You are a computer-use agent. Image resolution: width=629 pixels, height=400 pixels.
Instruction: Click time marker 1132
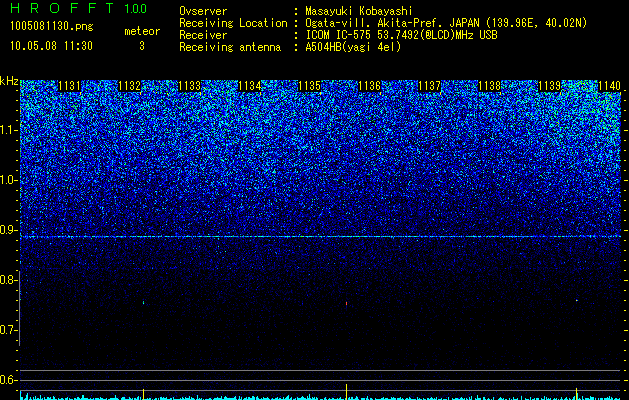click(x=130, y=86)
